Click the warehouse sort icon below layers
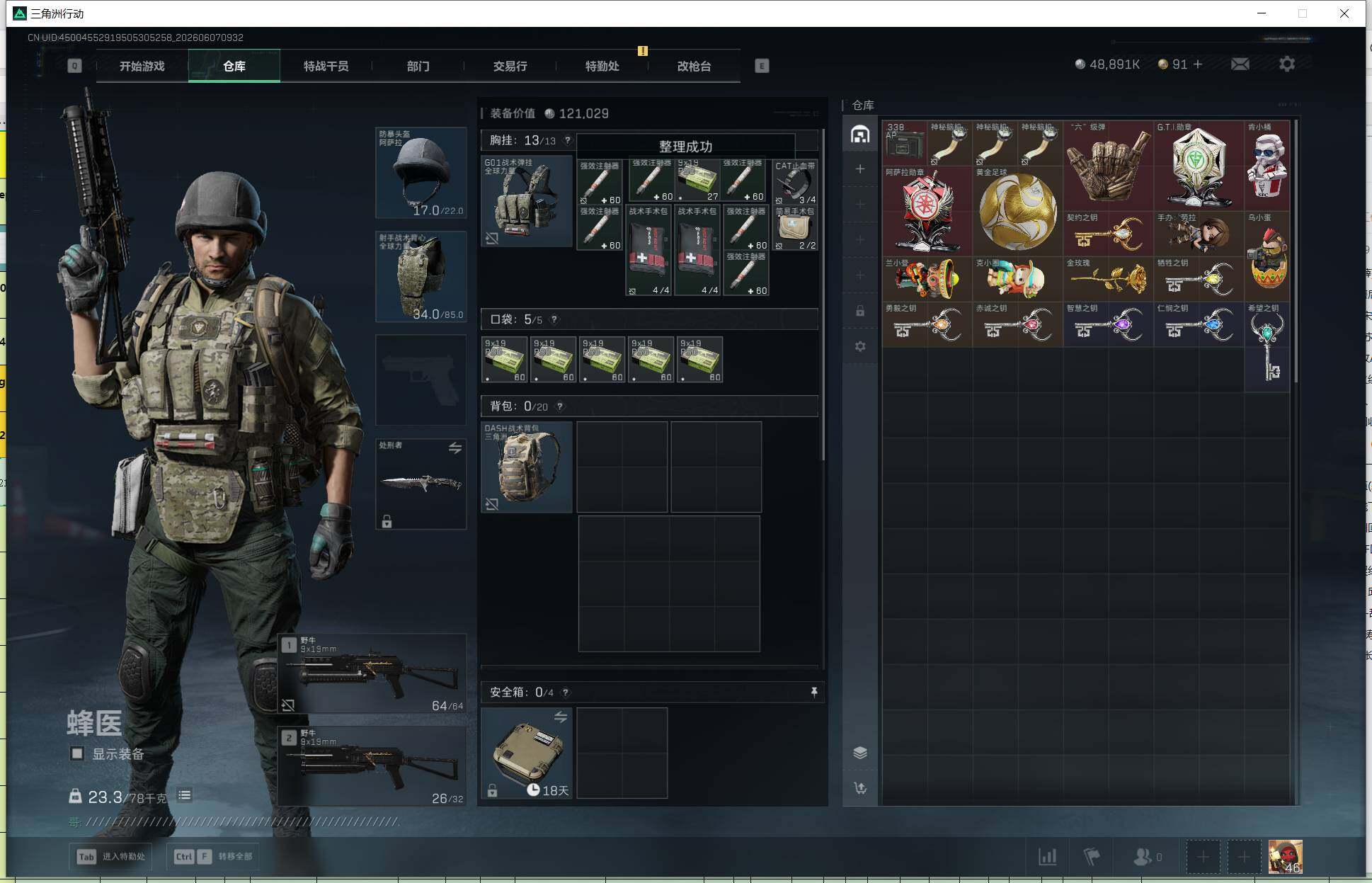 point(860,788)
